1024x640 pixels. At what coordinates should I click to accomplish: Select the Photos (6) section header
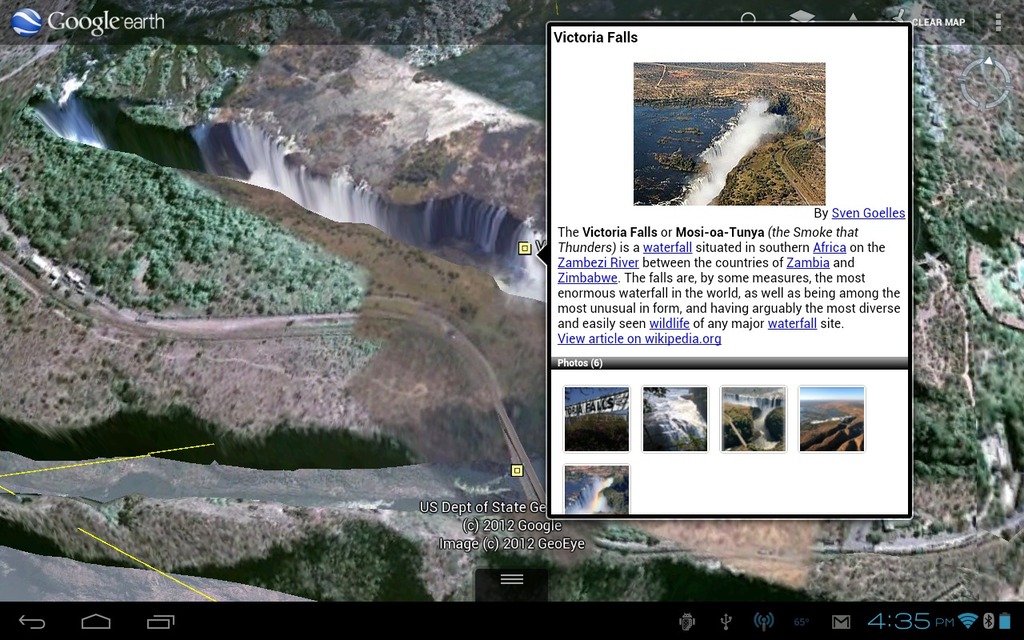click(730, 363)
